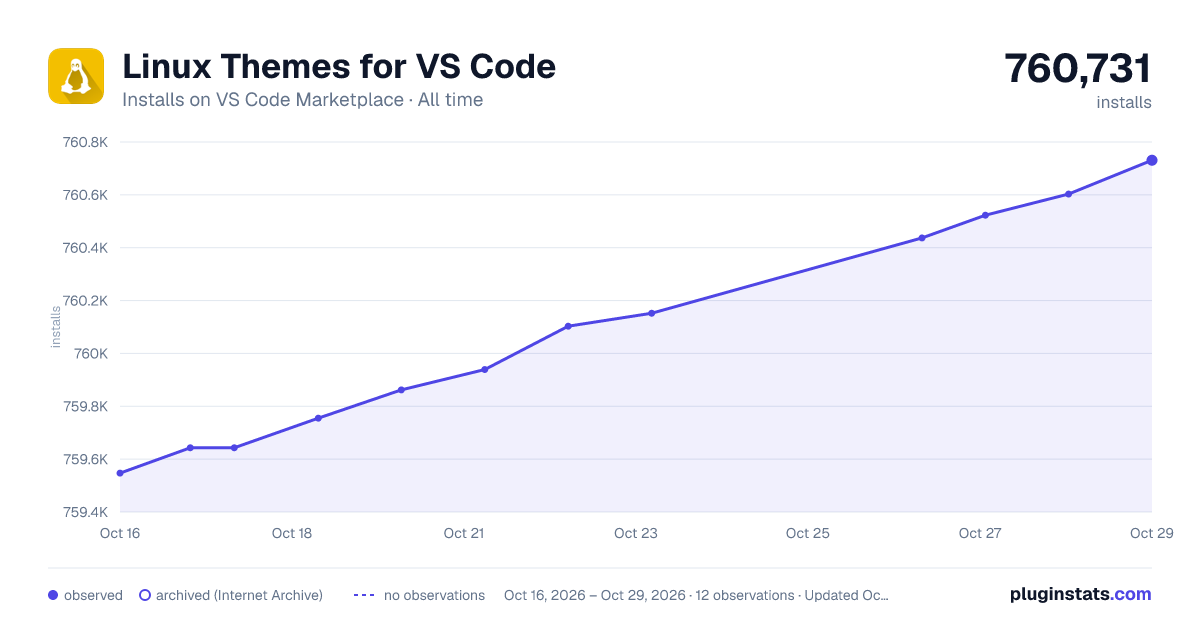Click the 760K y-axis label

pyautogui.click(x=90, y=354)
